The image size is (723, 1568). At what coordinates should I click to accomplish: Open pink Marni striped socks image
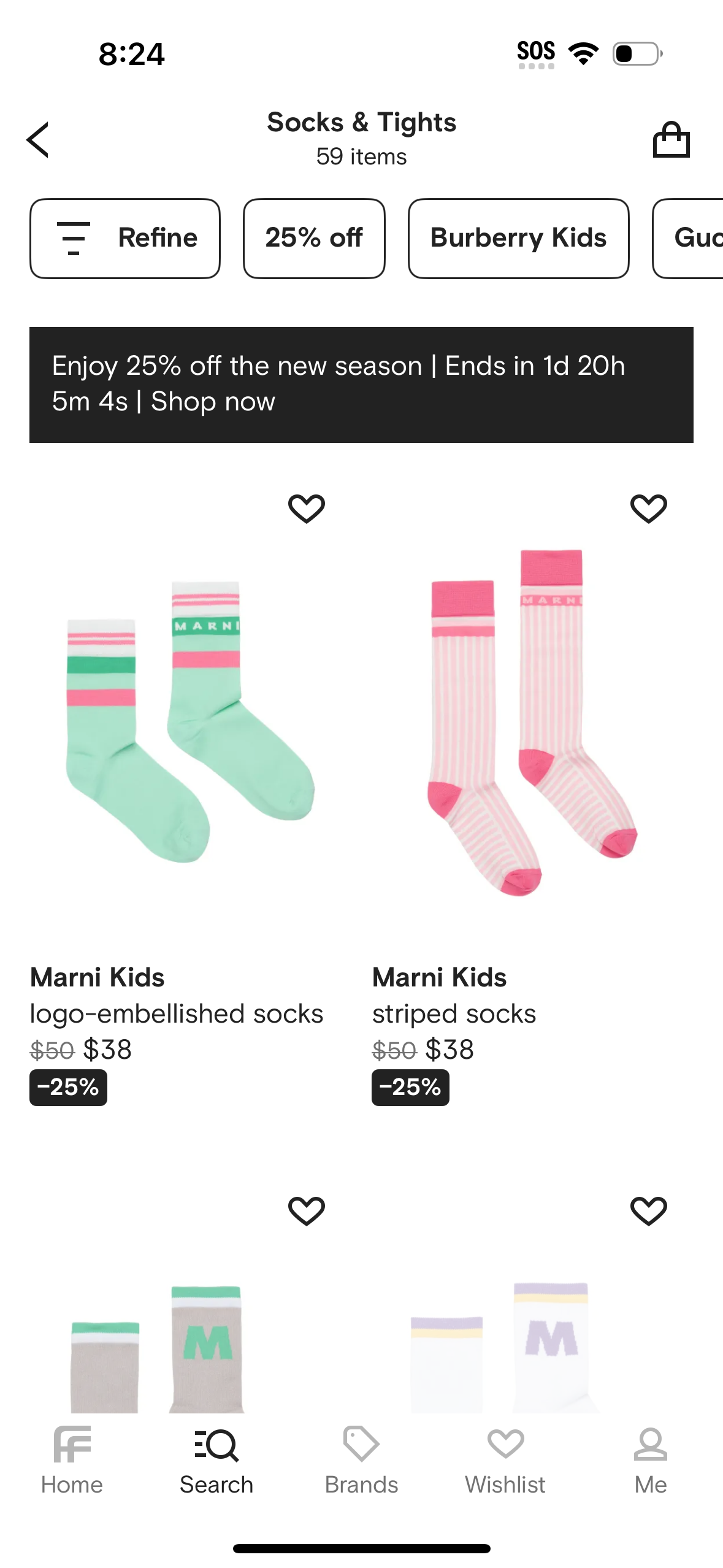[x=532, y=721]
